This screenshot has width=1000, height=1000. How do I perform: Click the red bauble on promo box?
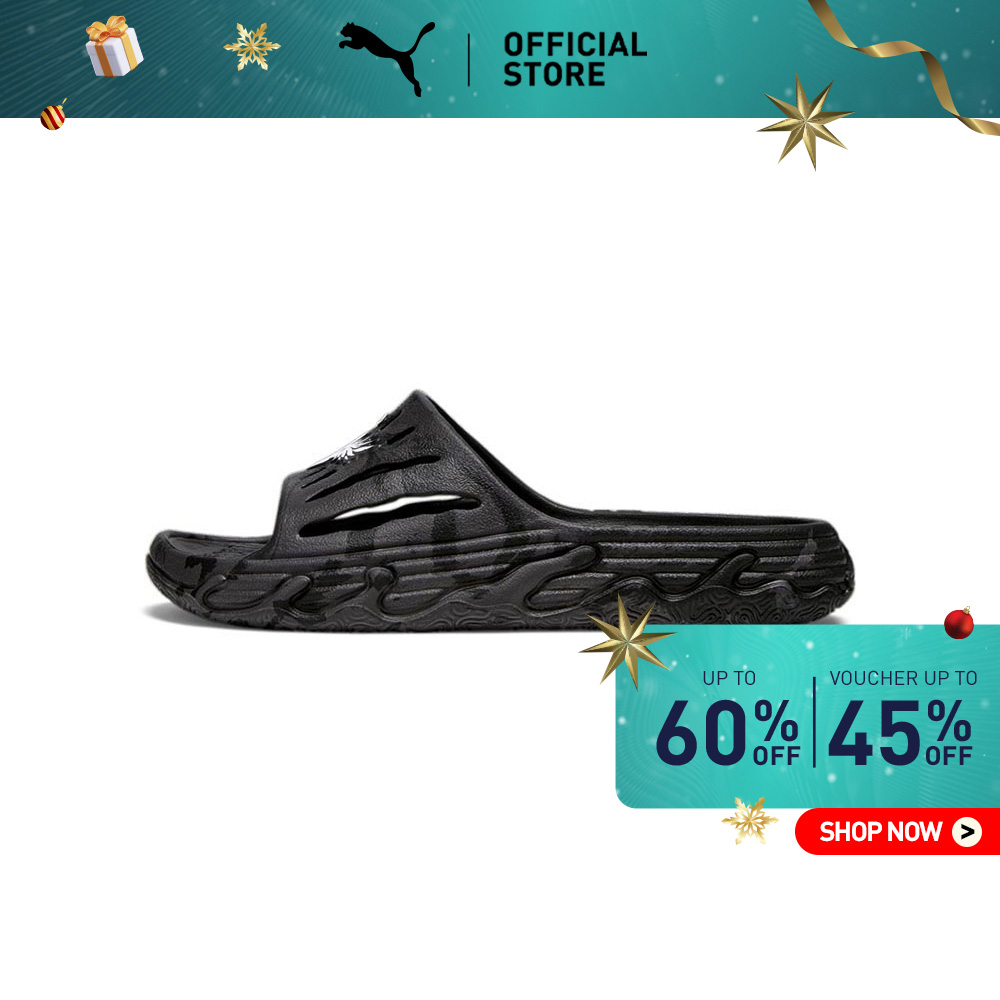click(959, 623)
